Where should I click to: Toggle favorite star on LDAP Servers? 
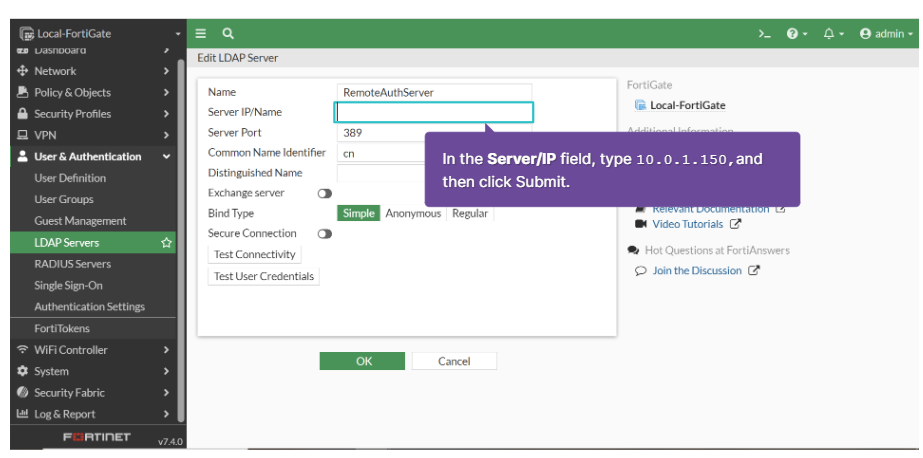(x=167, y=243)
